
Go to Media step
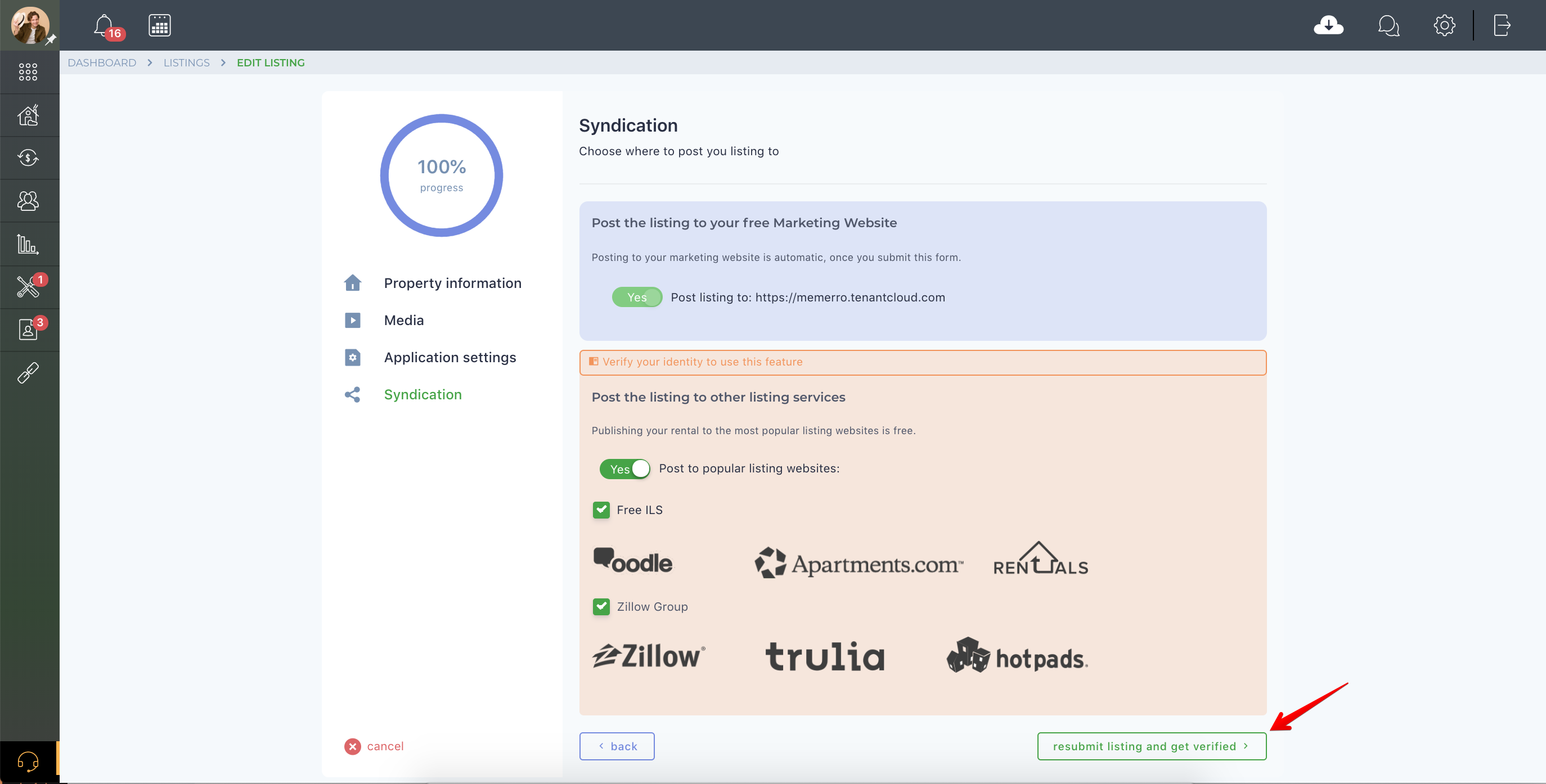click(404, 319)
